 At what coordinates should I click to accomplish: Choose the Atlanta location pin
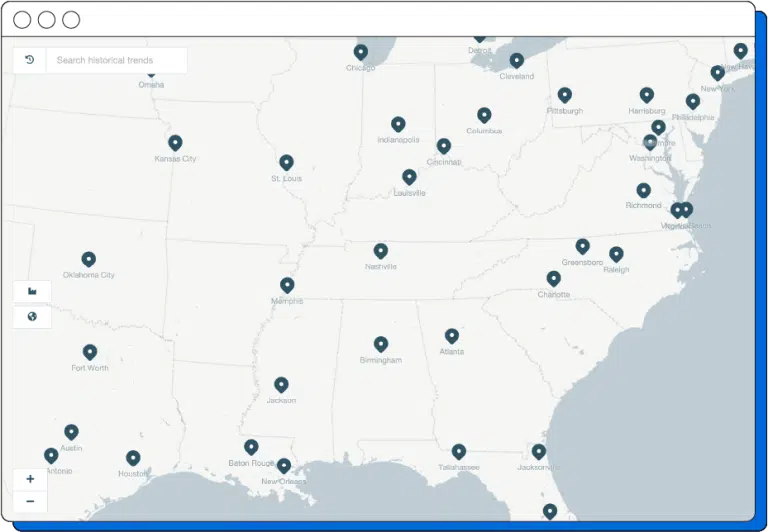click(452, 336)
